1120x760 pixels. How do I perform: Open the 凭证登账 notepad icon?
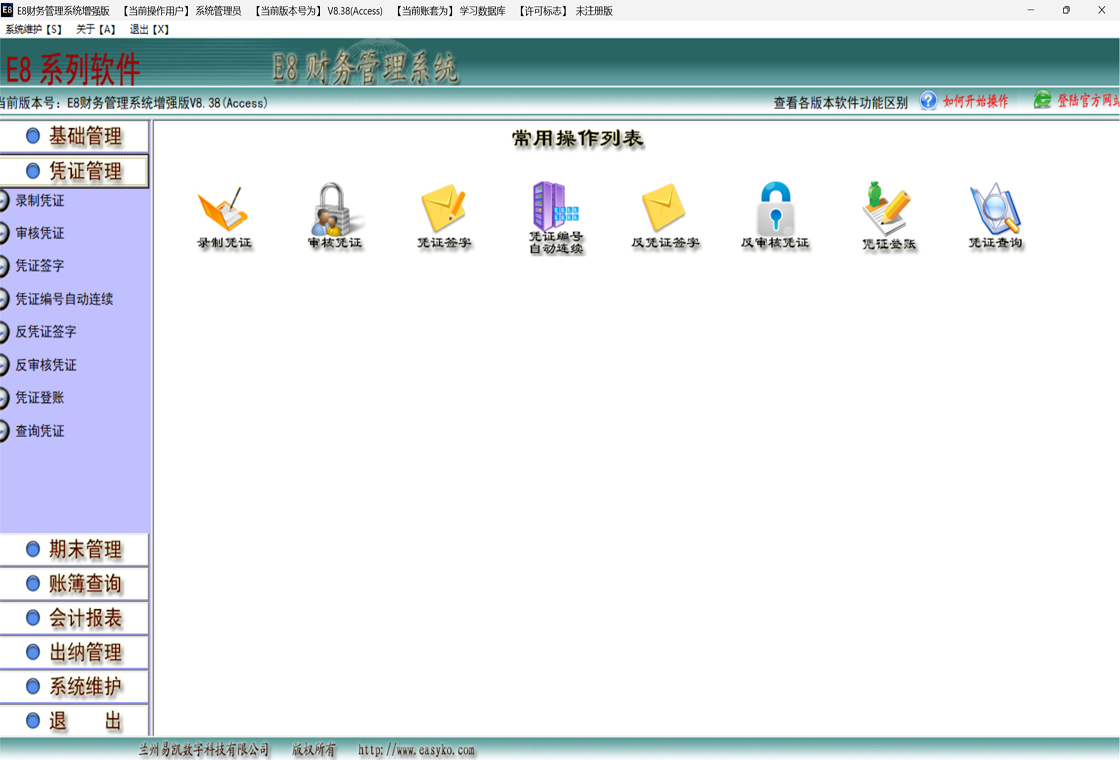coord(887,210)
